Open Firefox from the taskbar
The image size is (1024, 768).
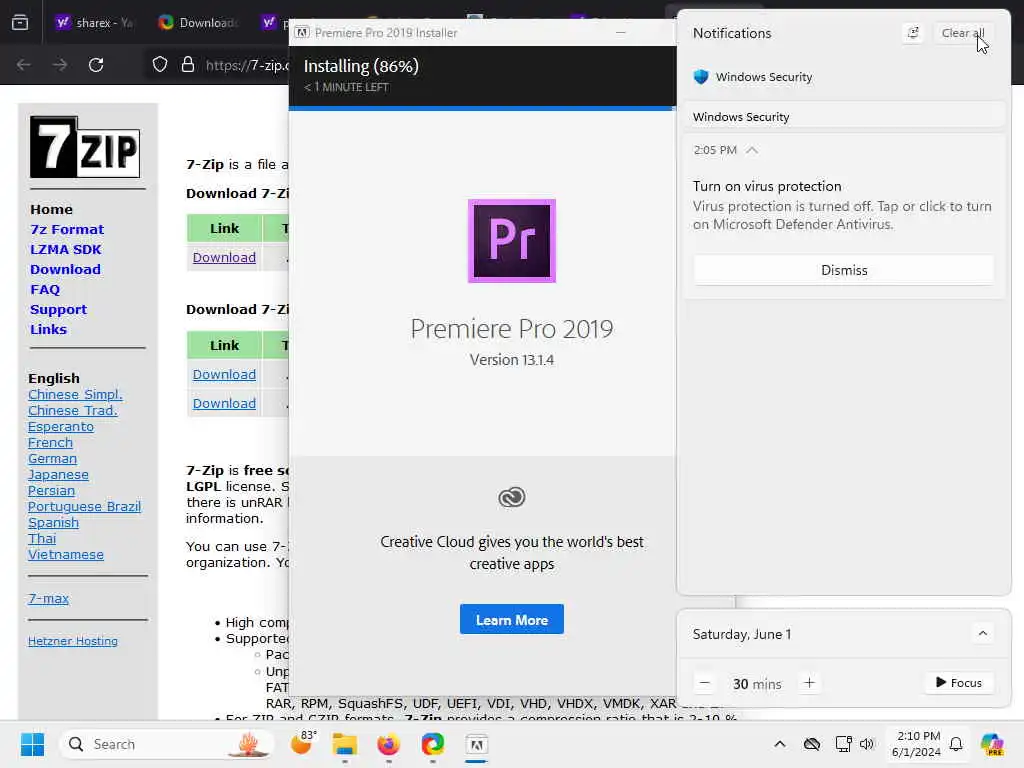click(389, 744)
